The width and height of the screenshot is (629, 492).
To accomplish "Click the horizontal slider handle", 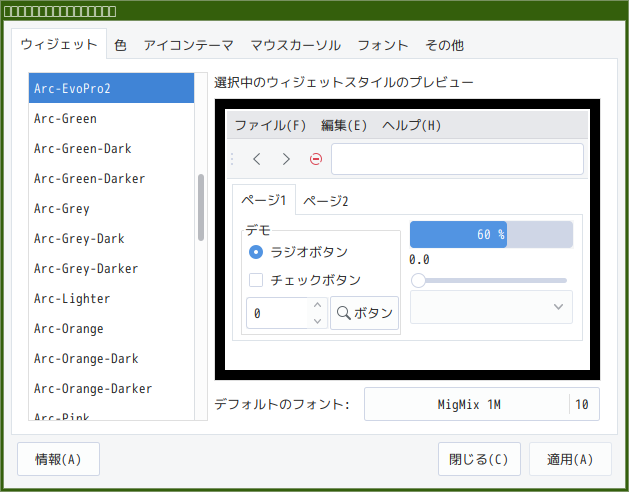I will (x=418, y=281).
